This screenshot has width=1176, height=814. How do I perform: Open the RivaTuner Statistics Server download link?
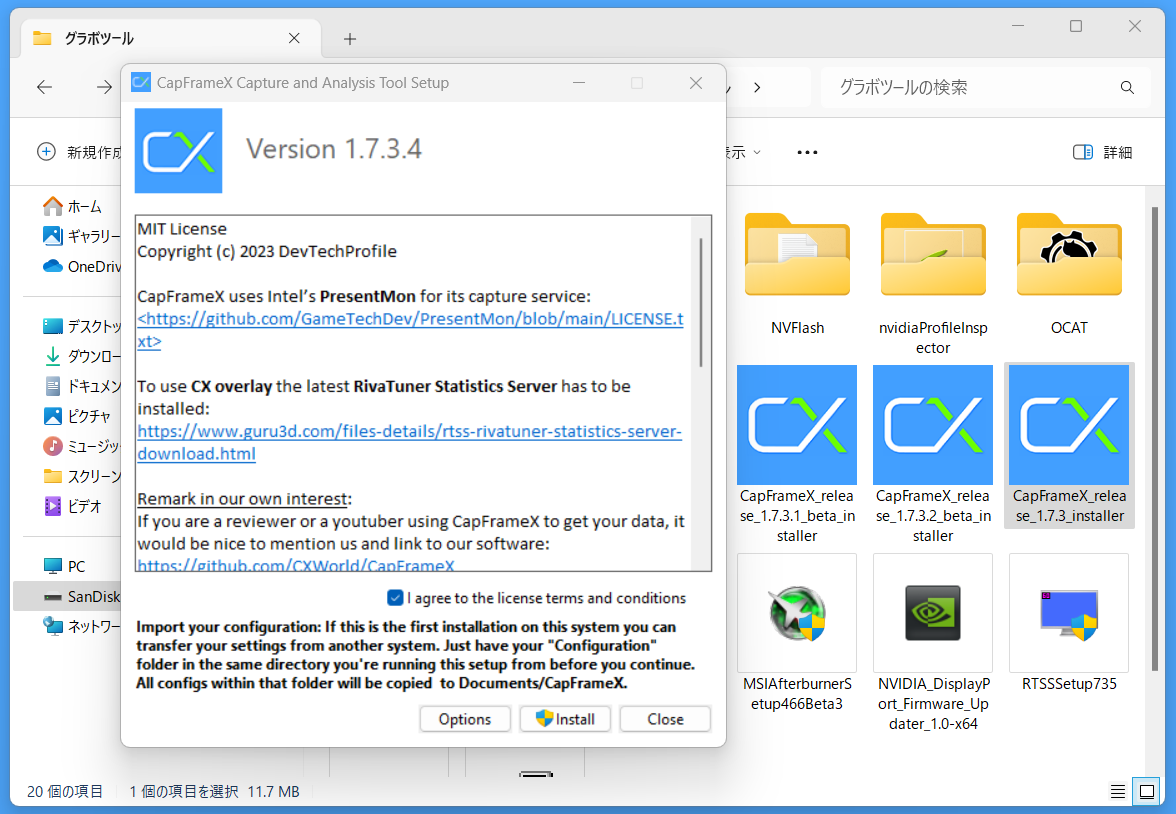pyautogui.click(x=410, y=443)
